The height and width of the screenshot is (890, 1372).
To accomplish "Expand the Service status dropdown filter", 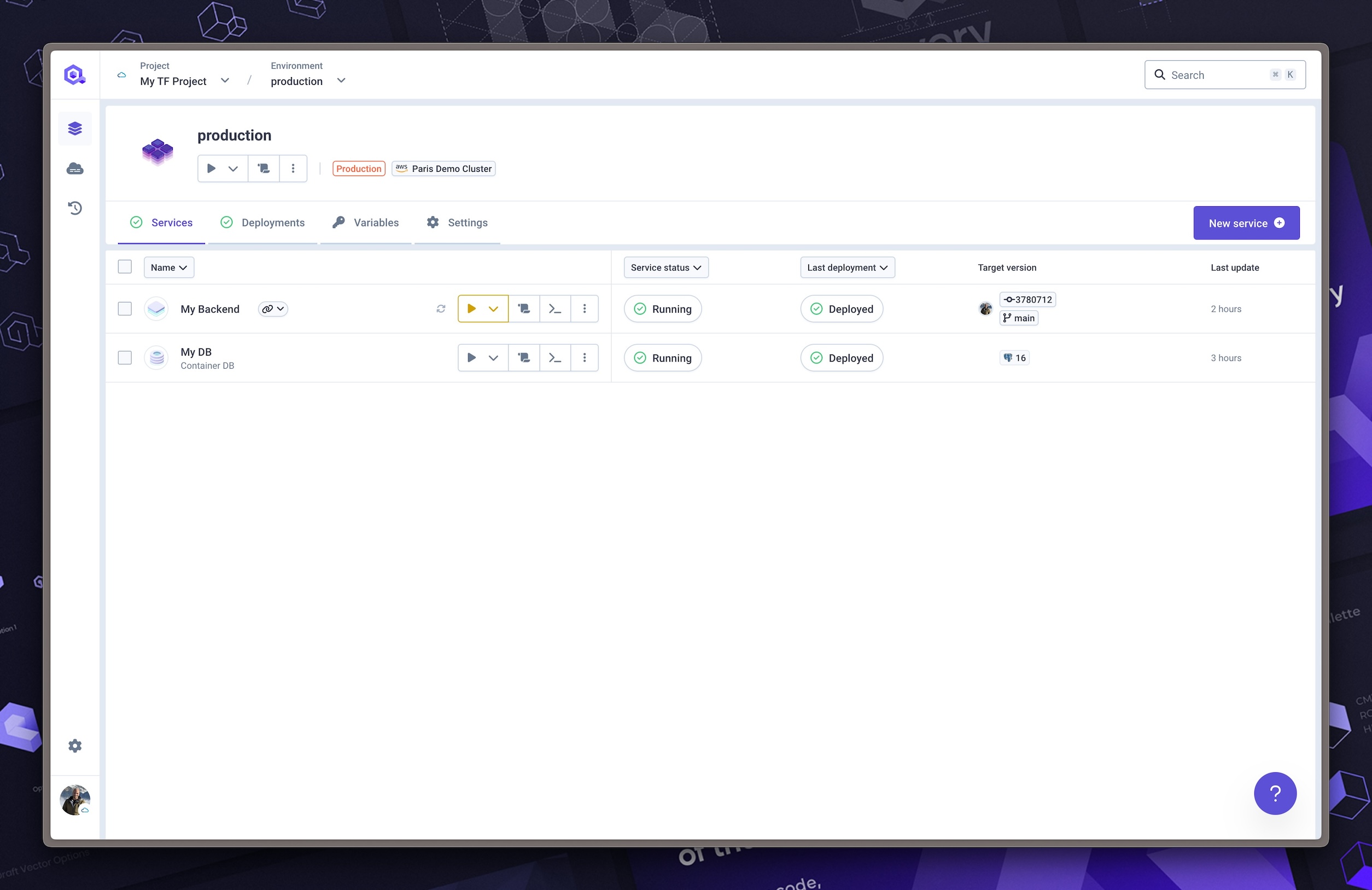I will tap(664, 267).
